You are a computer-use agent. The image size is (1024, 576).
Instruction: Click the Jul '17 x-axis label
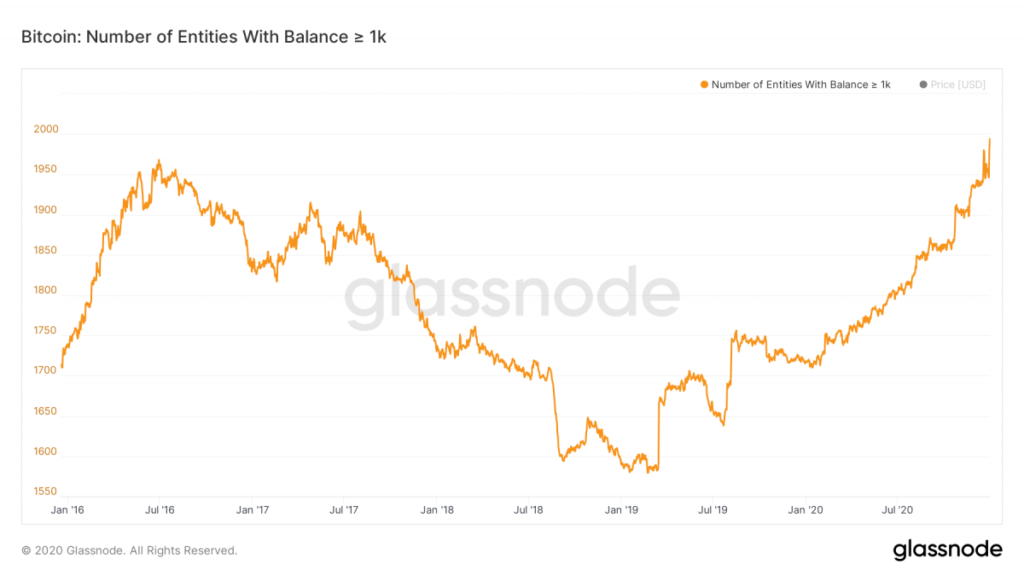click(344, 510)
